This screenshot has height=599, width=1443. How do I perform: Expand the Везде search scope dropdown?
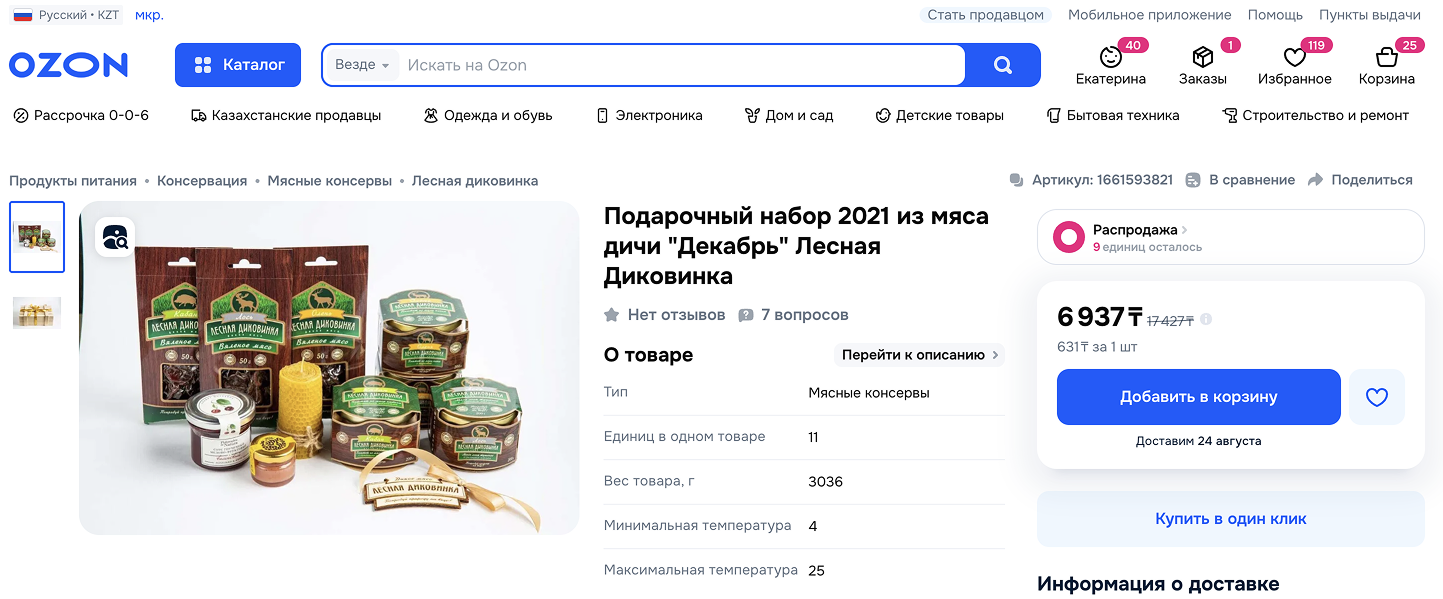[361, 65]
